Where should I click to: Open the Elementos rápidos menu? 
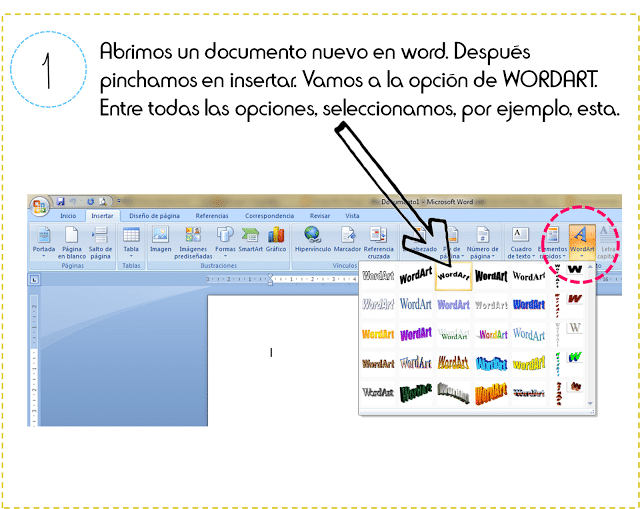(552, 243)
